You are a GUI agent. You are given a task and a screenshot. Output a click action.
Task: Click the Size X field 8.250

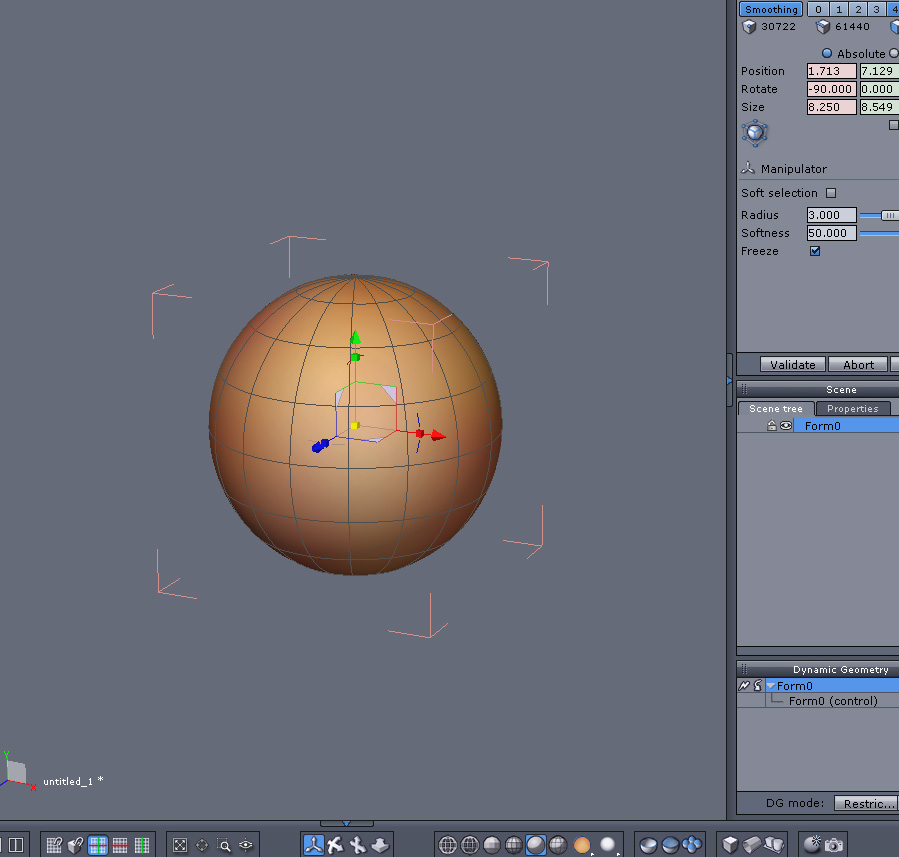pyautogui.click(x=831, y=107)
